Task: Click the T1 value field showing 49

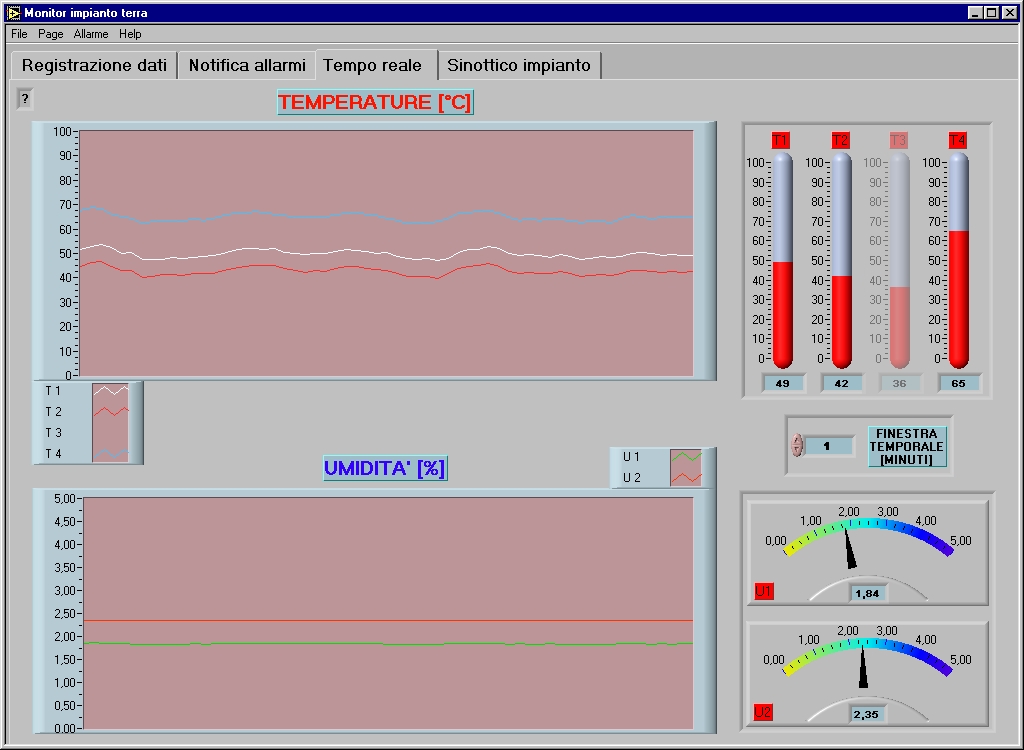Action: [x=783, y=383]
